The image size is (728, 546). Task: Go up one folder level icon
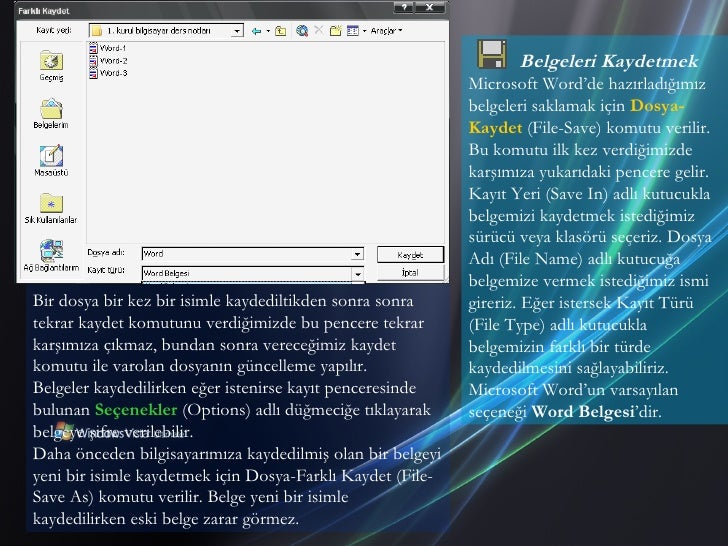280,31
